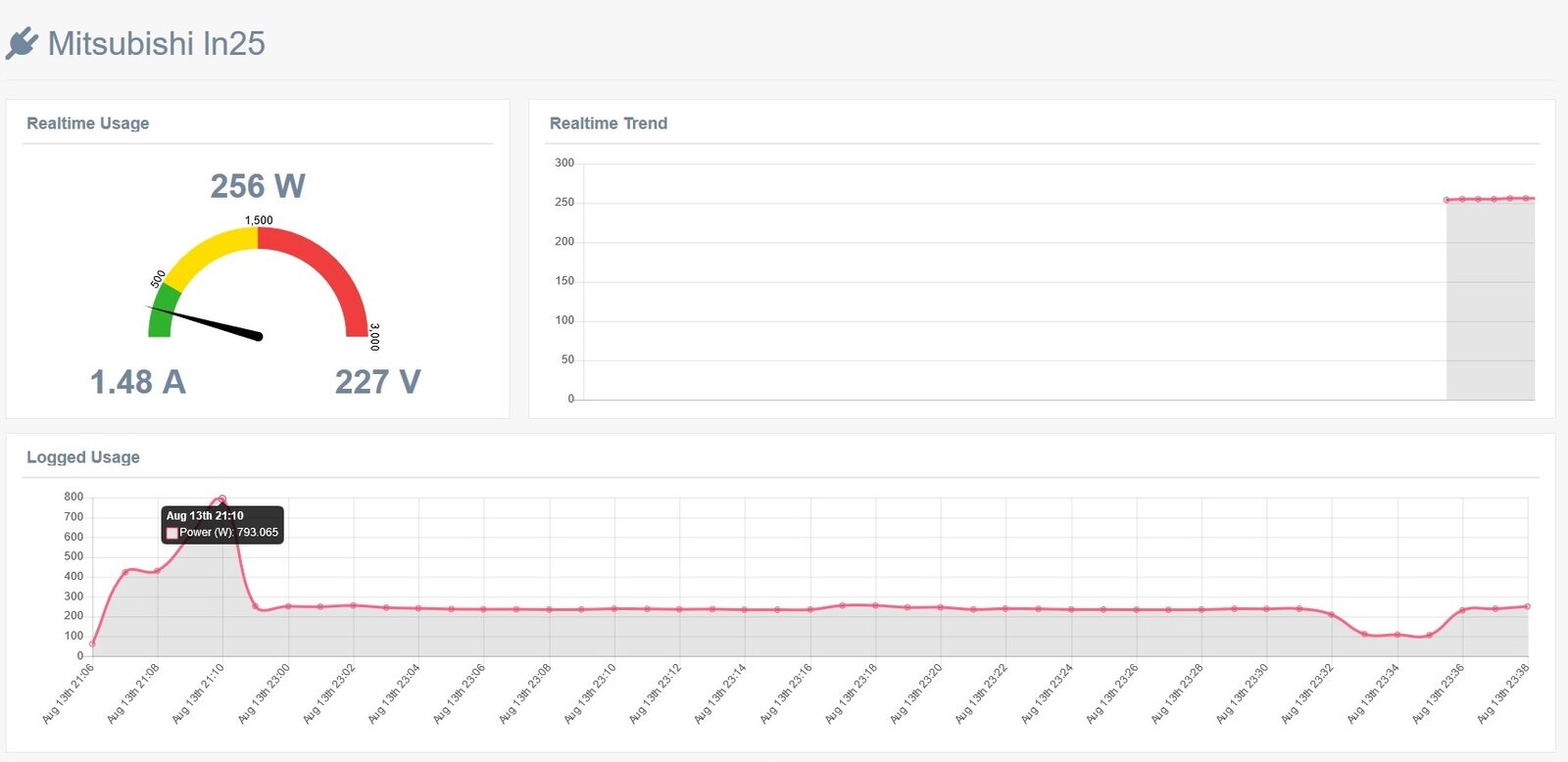Screen dimensions: 1568x762
Task: Click the first Logged Usage data point at 21:06
Action: click(x=92, y=643)
